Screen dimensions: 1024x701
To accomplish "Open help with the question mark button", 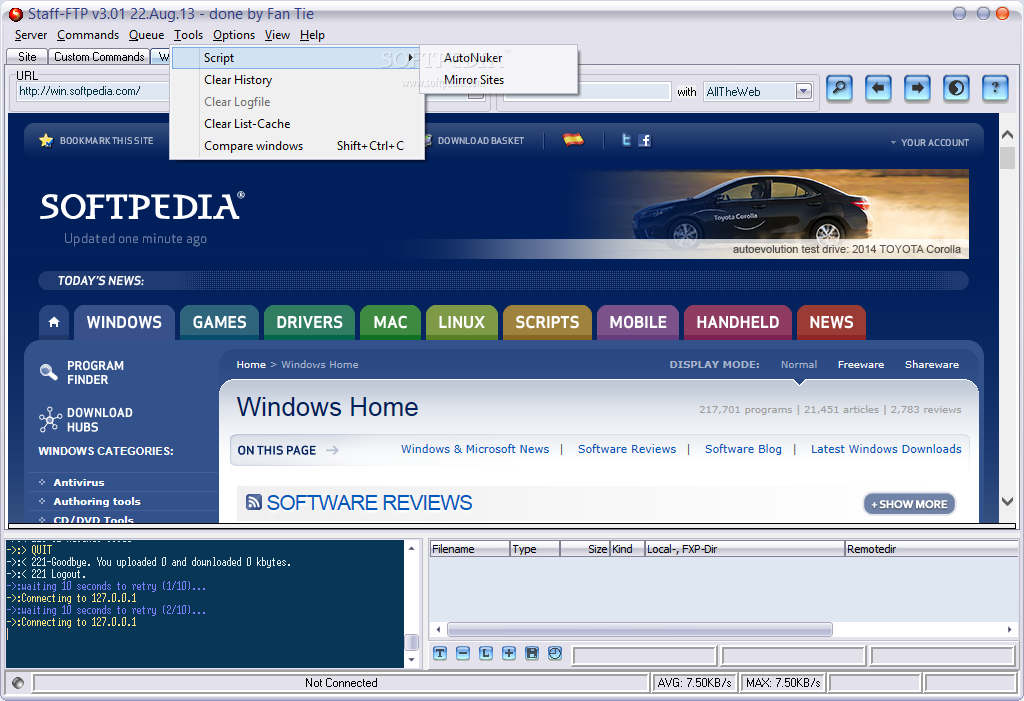I will pyautogui.click(x=995, y=88).
